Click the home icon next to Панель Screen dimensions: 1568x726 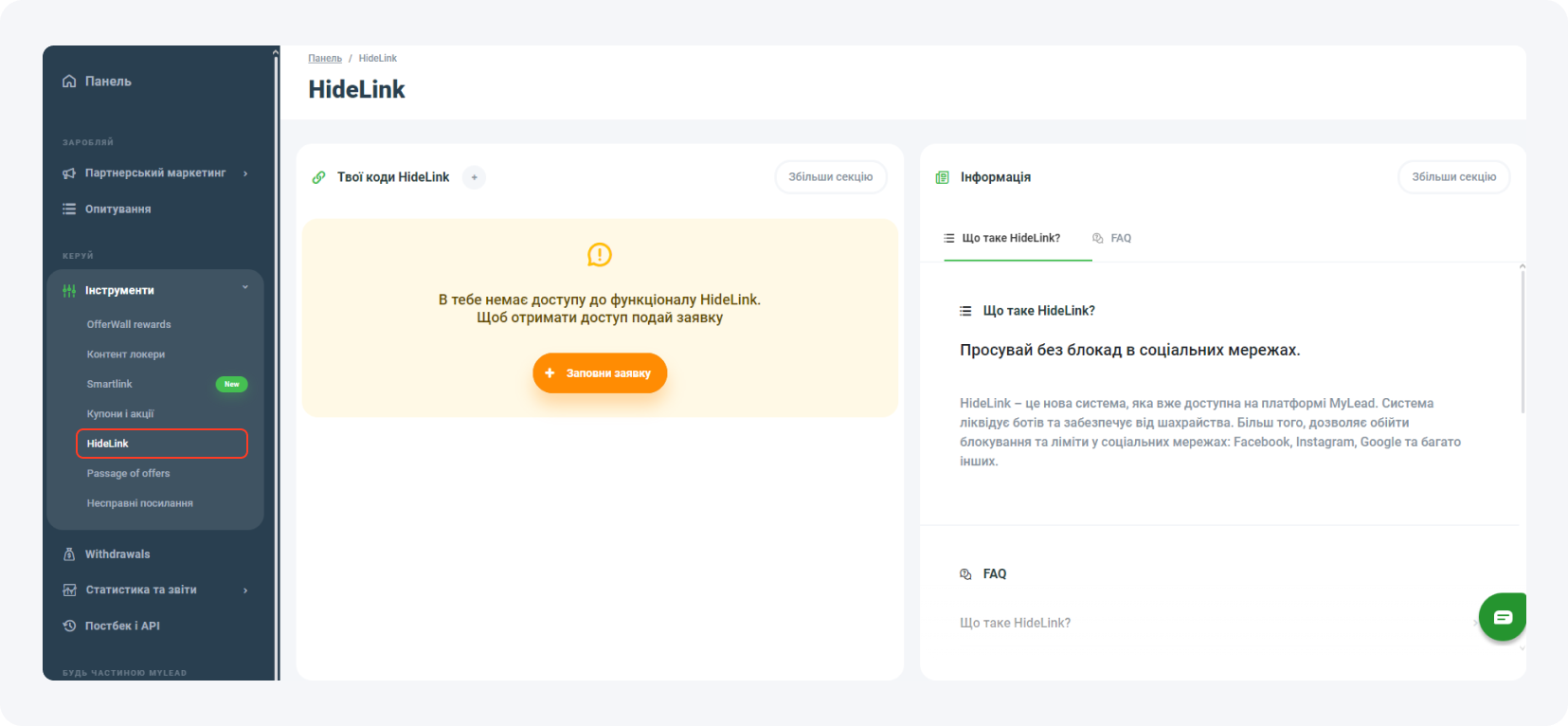coord(69,82)
